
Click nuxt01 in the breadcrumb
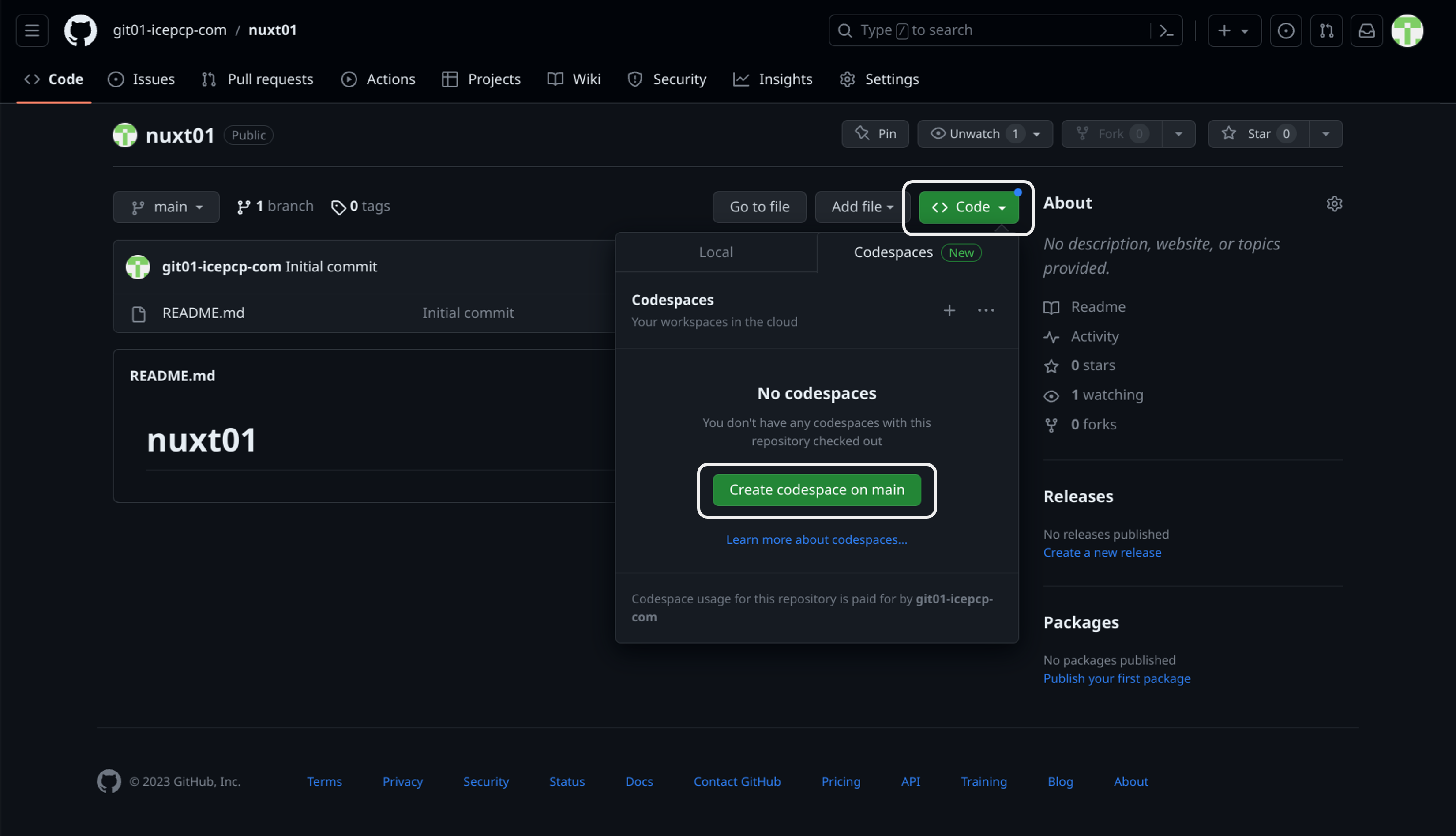tap(273, 30)
